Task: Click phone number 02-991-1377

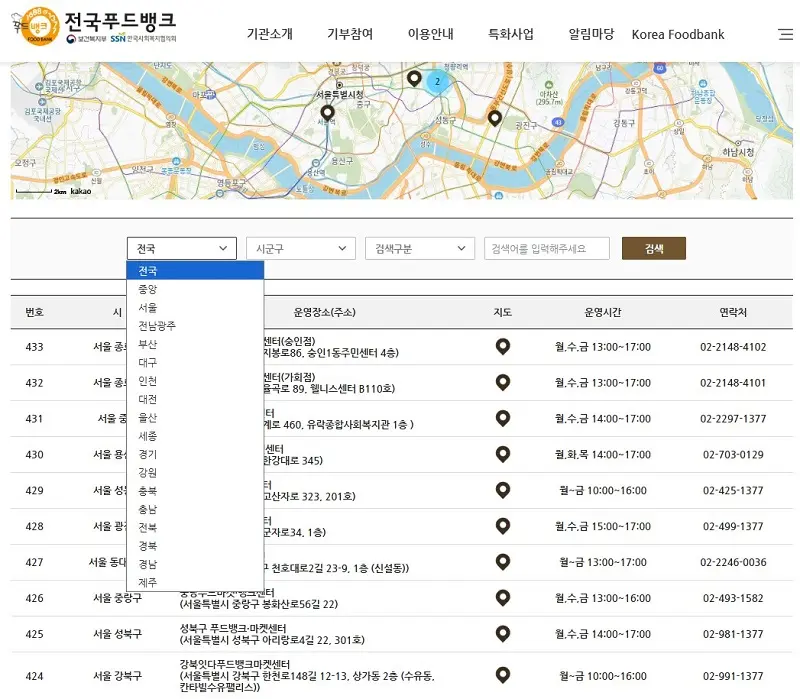Action: (733, 676)
